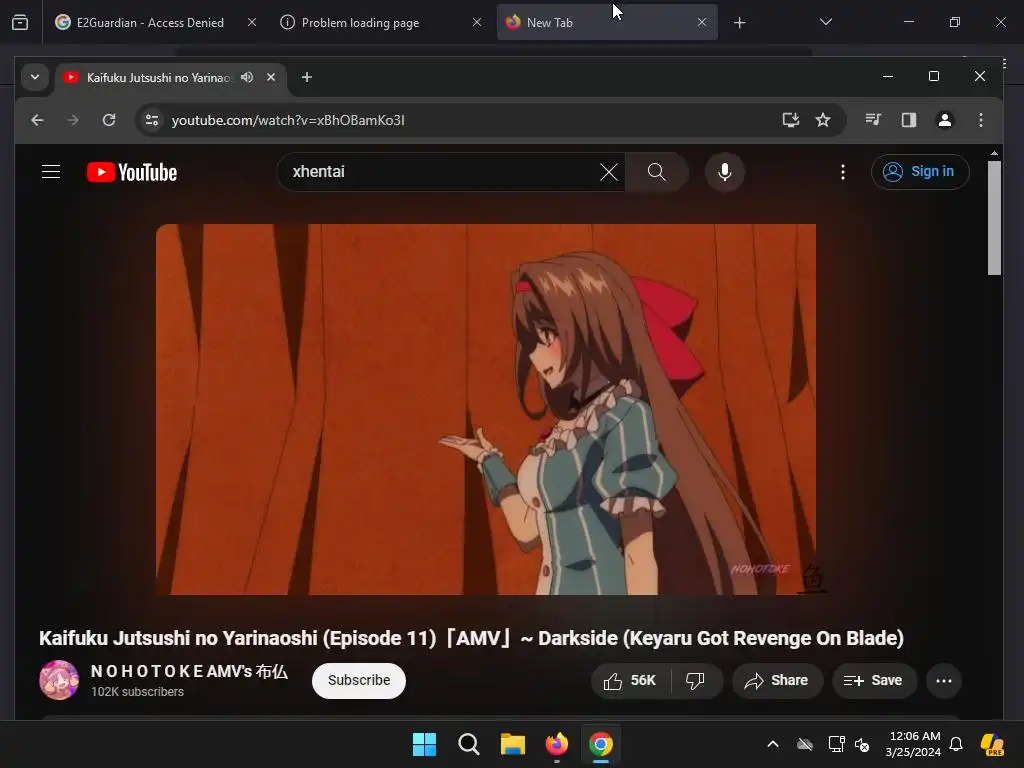1024x768 pixels.
Task: Open the notifications bell
Action: (956, 744)
